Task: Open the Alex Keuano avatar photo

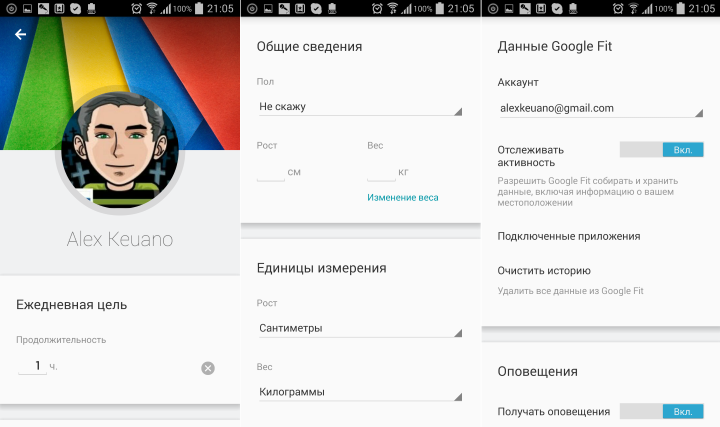Action: point(120,150)
